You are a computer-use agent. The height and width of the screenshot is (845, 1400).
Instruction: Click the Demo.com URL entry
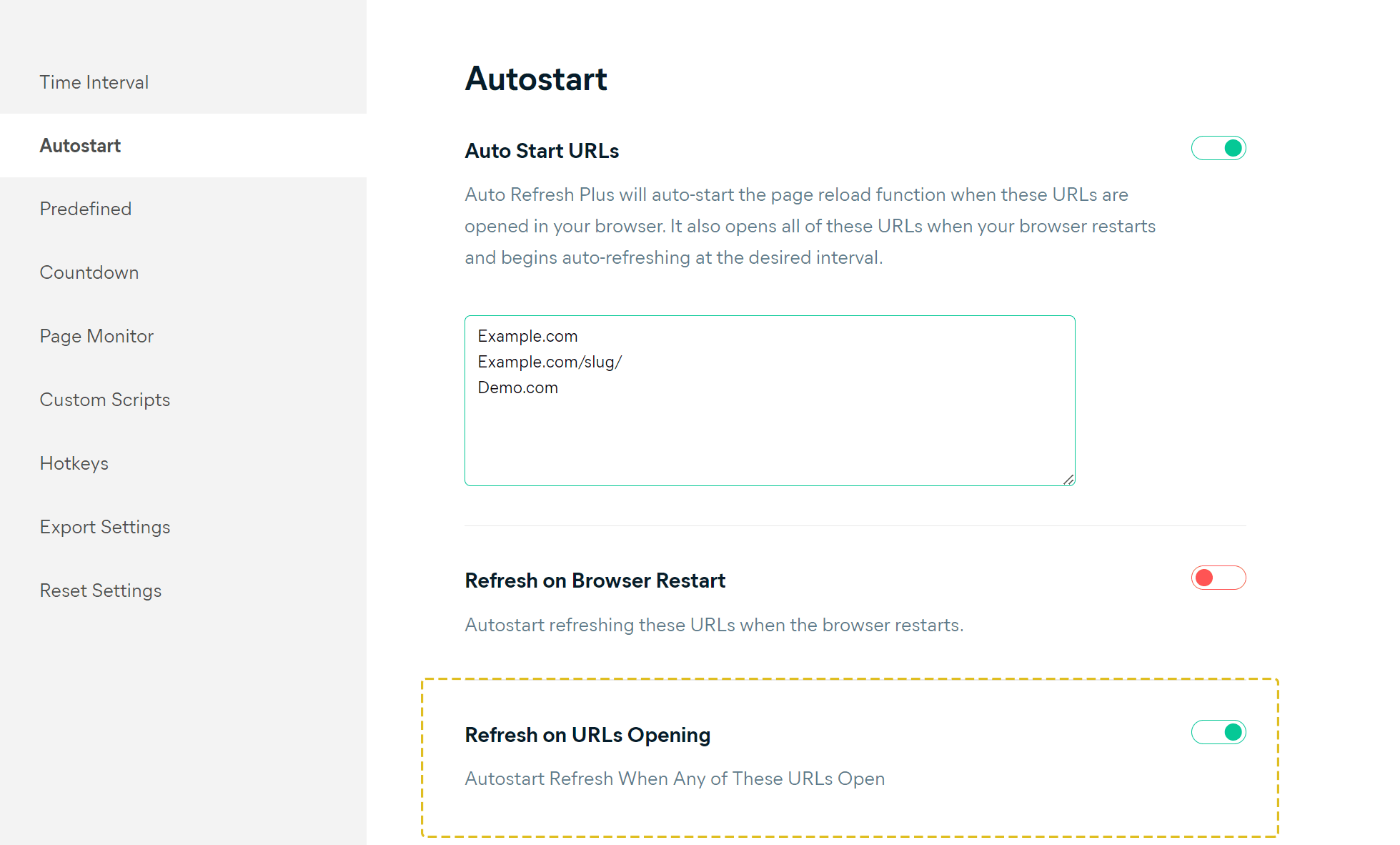pyautogui.click(x=517, y=387)
